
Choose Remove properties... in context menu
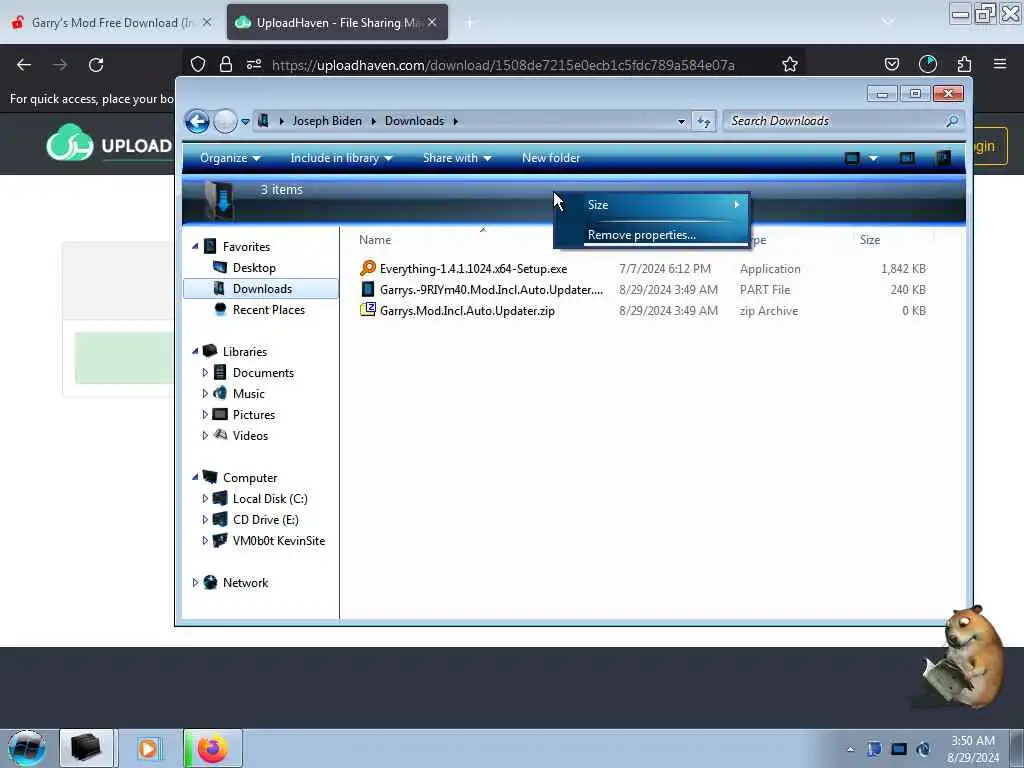coord(651,235)
